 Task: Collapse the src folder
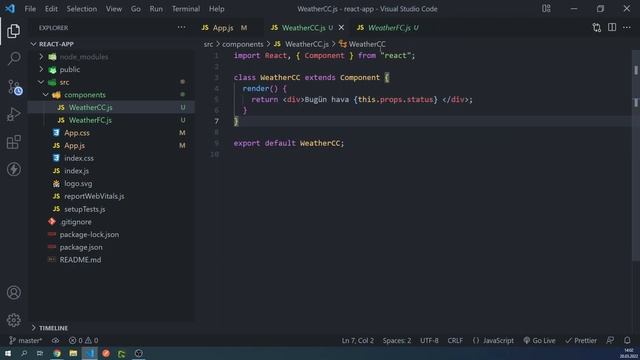pos(41,82)
